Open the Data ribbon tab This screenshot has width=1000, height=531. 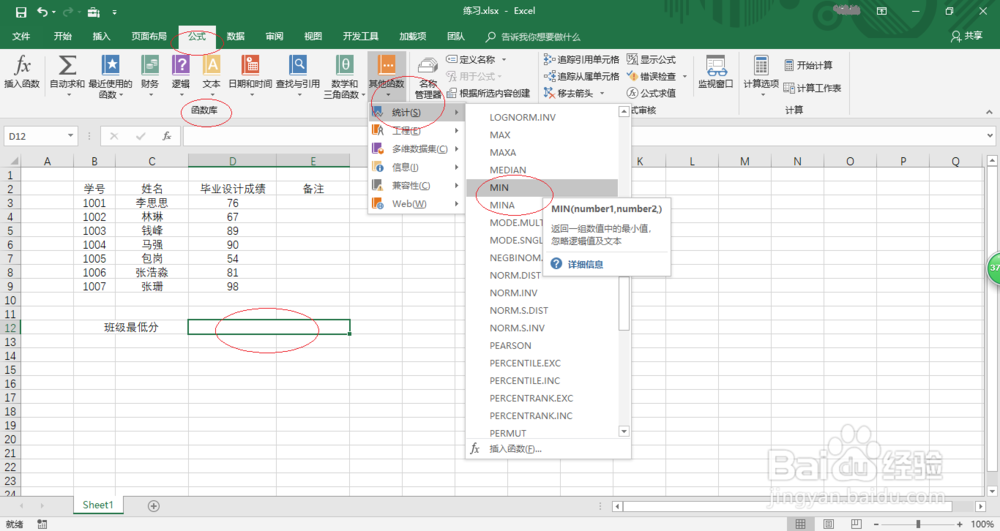click(x=235, y=36)
